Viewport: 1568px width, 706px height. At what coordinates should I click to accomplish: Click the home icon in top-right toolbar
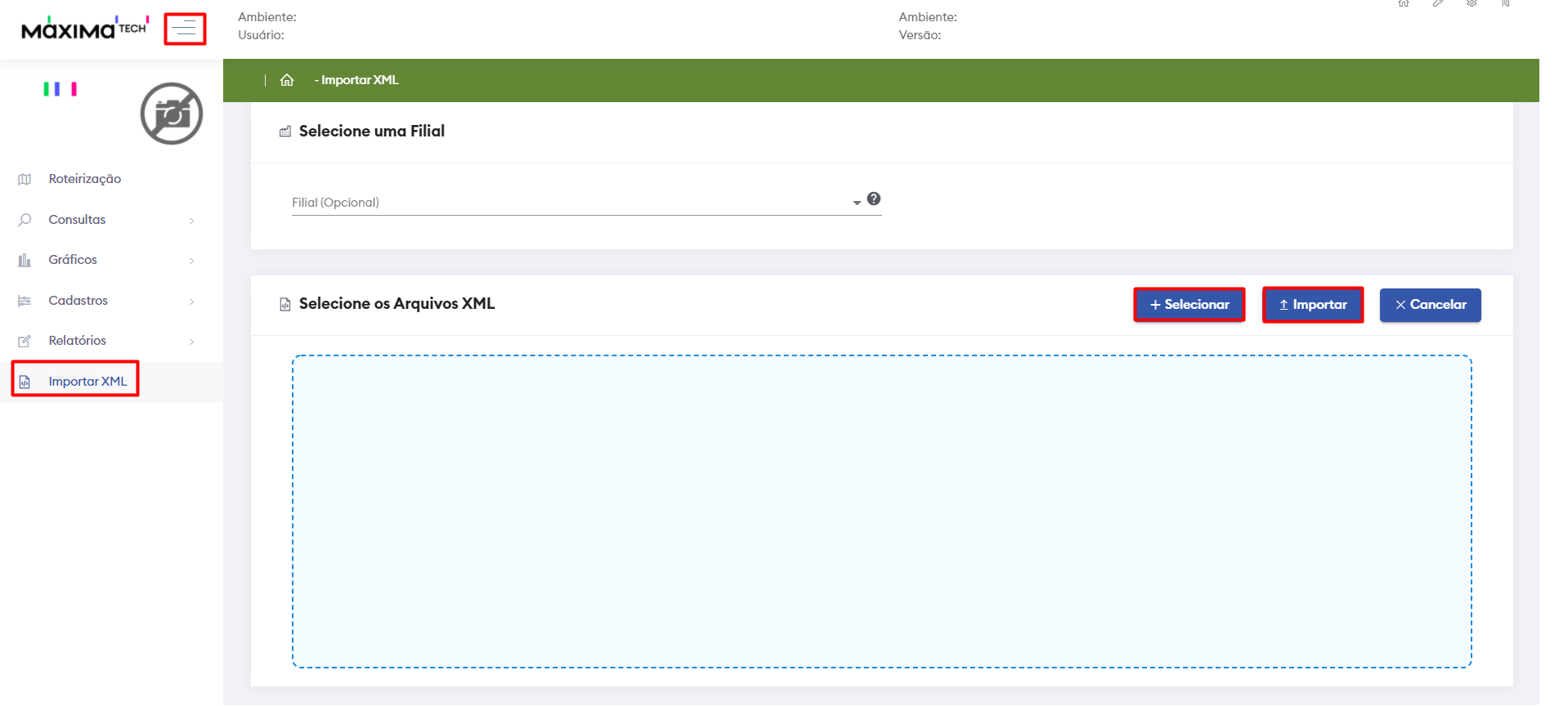[x=1404, y=3]
